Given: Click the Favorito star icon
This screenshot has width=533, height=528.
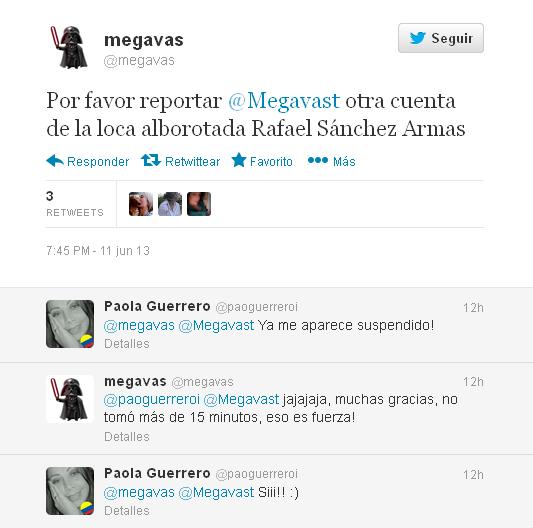Looking at the screenshot, I should point(239,160).
